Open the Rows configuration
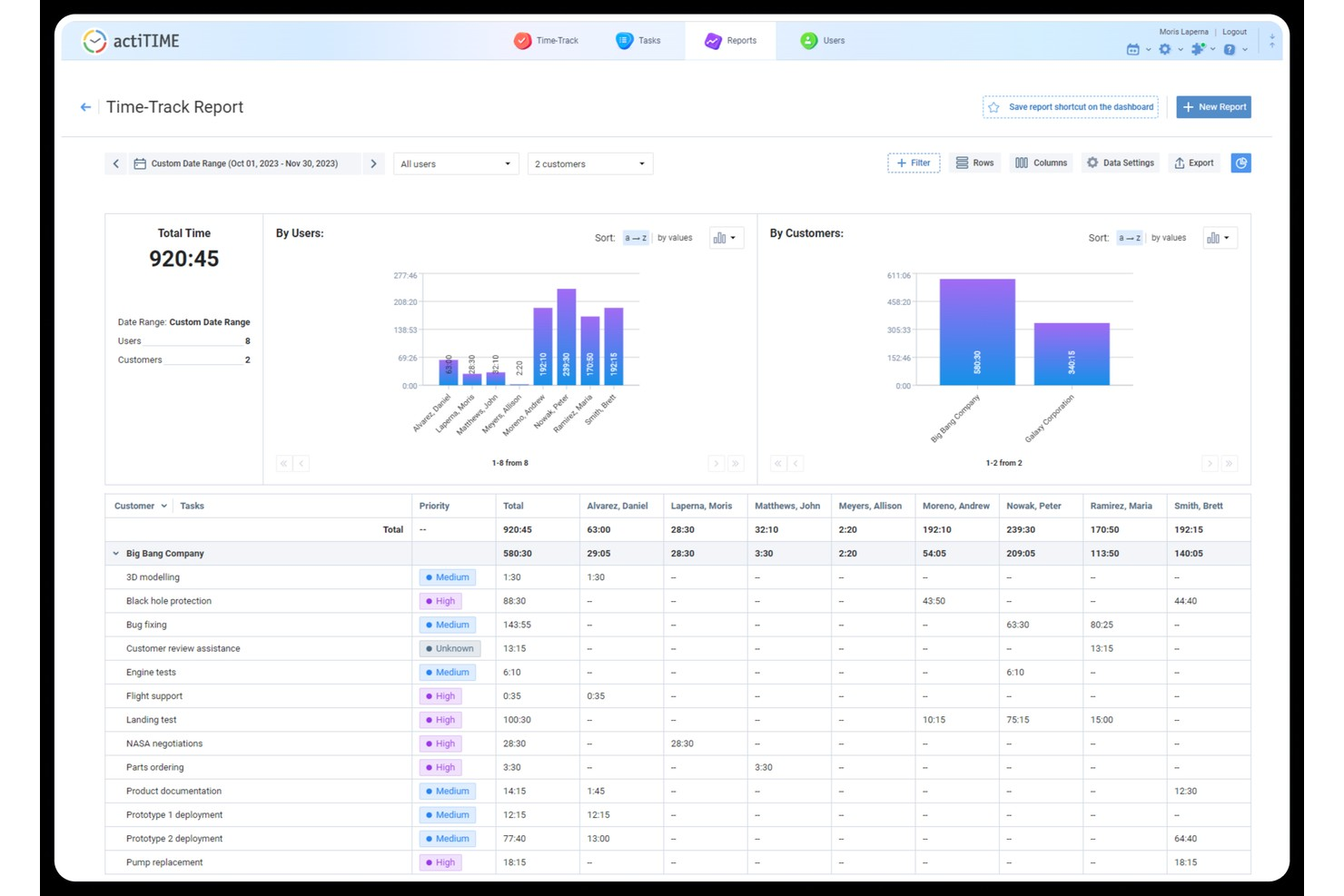 point(974,163)
